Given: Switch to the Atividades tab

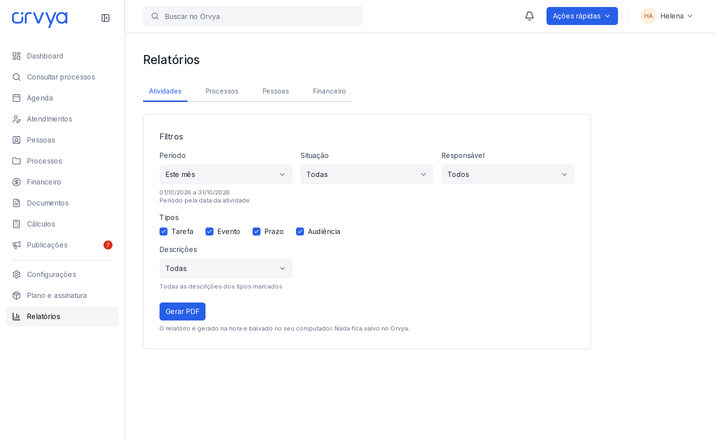Looking at the screenshot, I should click(x=165, y=91).
